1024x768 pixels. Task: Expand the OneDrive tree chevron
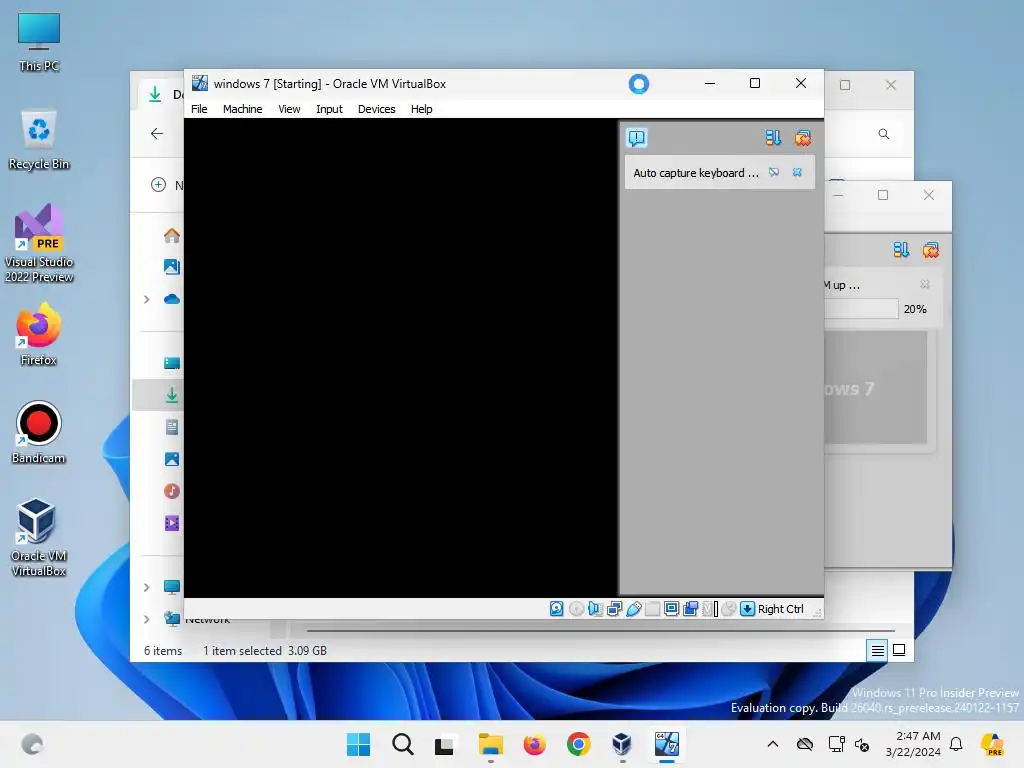(146, 299)
